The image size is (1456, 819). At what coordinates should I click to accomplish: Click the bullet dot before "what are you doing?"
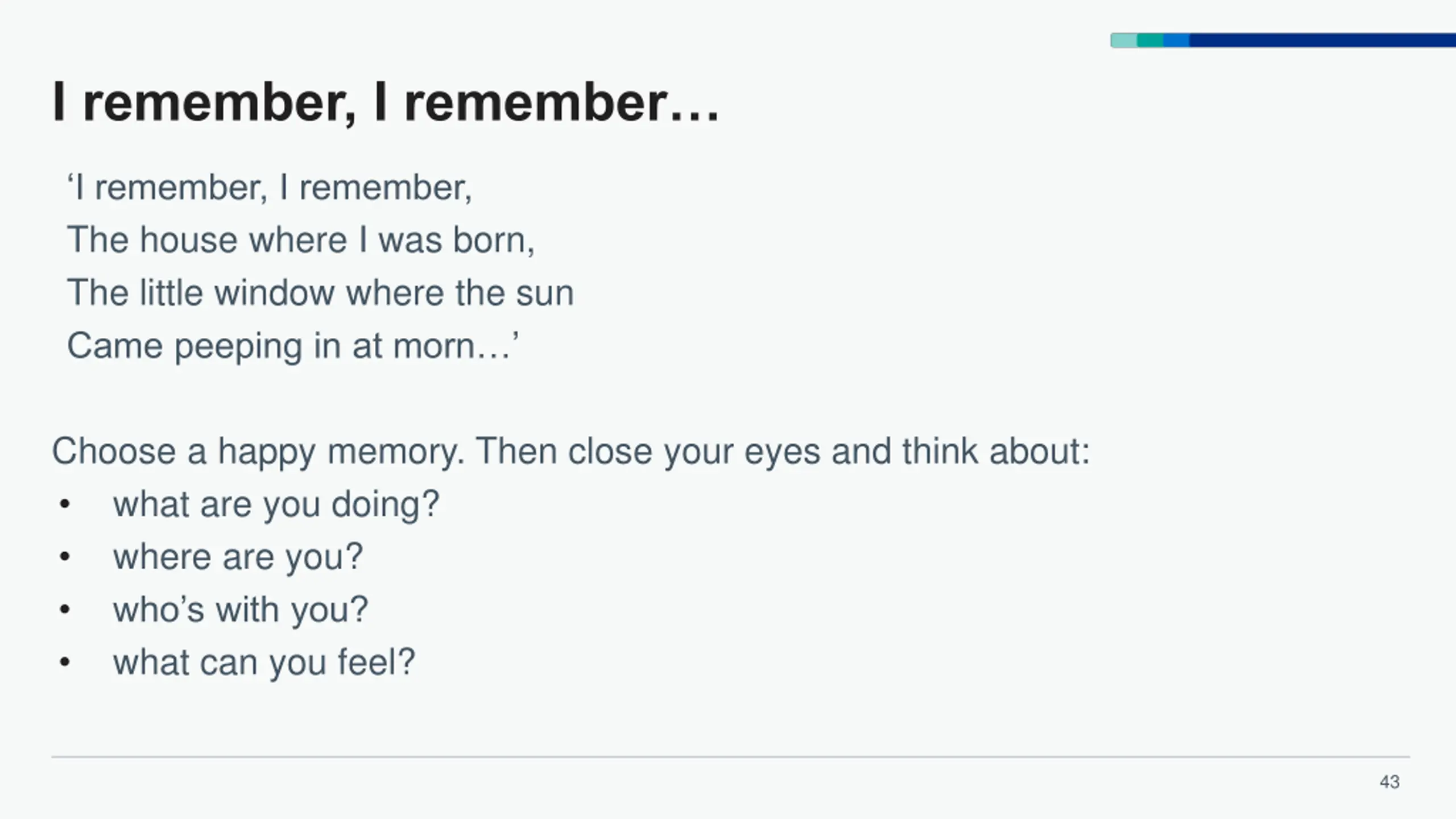65,504
